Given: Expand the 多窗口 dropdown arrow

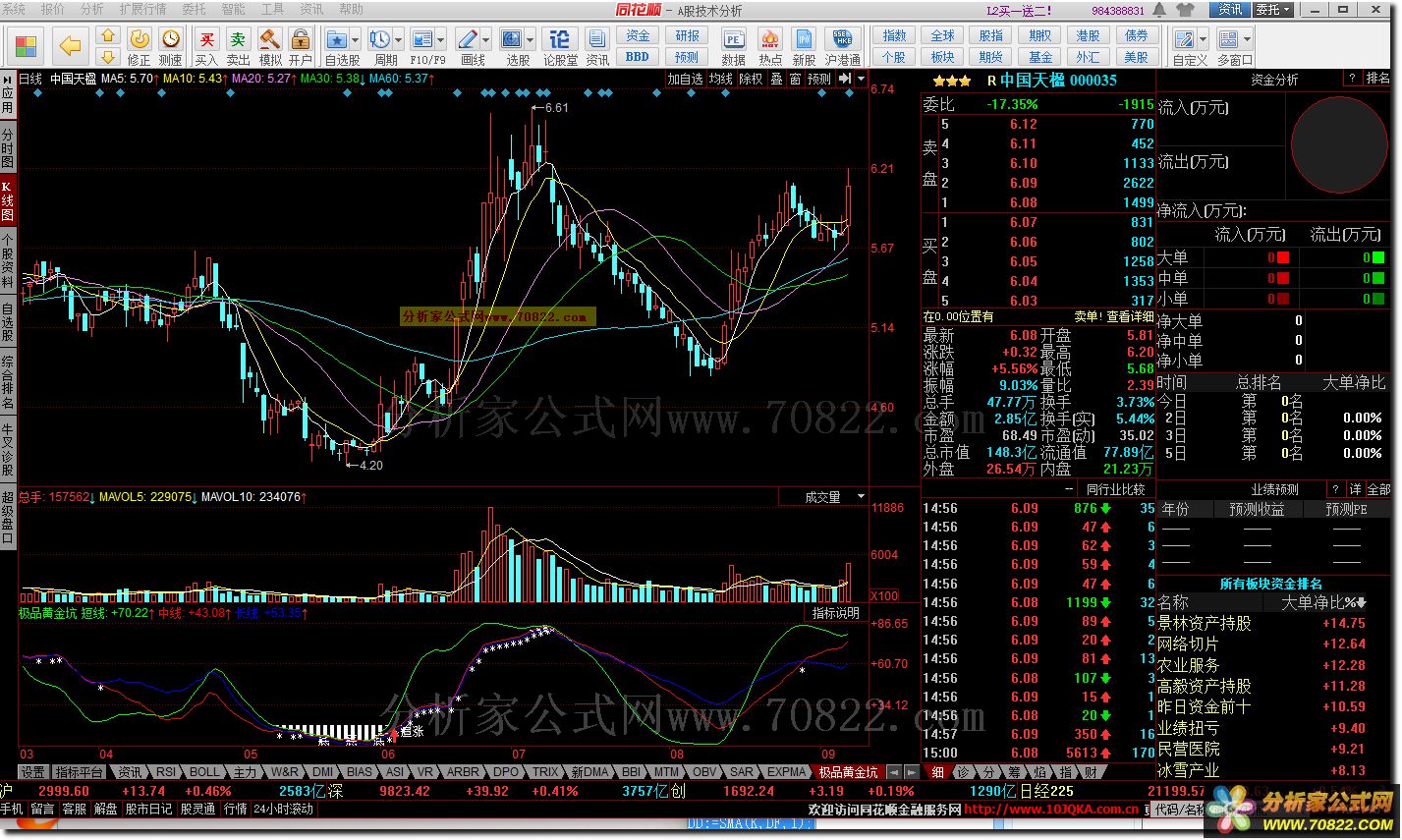Looking at the screenshot, I should point(1246,40).
